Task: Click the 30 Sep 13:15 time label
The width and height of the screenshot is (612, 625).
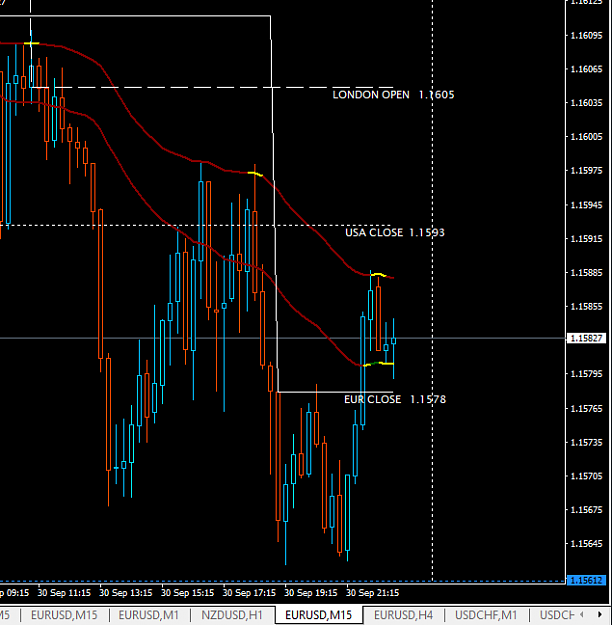Action: pyautogui.click(x=126, y=593)
